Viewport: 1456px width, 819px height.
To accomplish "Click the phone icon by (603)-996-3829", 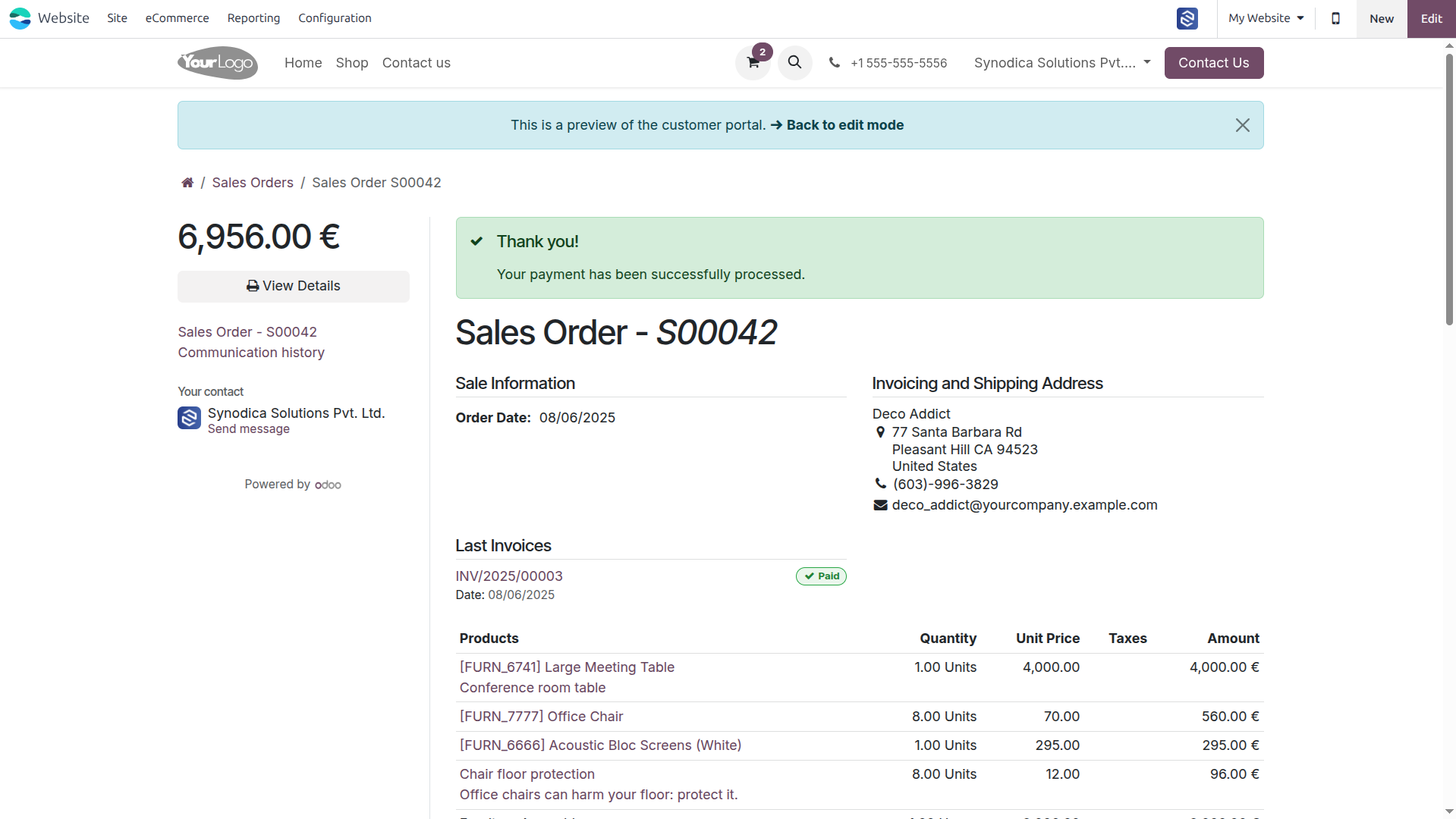I will pos(880,484).
